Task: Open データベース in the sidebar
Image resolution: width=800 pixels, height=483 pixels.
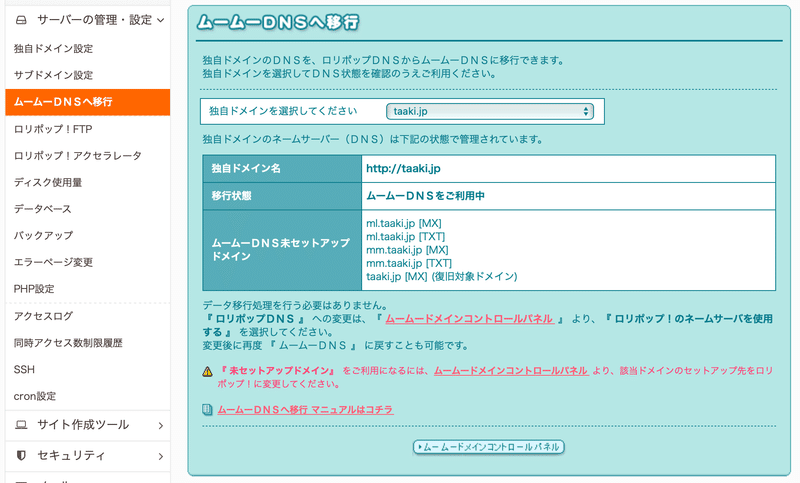Action: 42,209
